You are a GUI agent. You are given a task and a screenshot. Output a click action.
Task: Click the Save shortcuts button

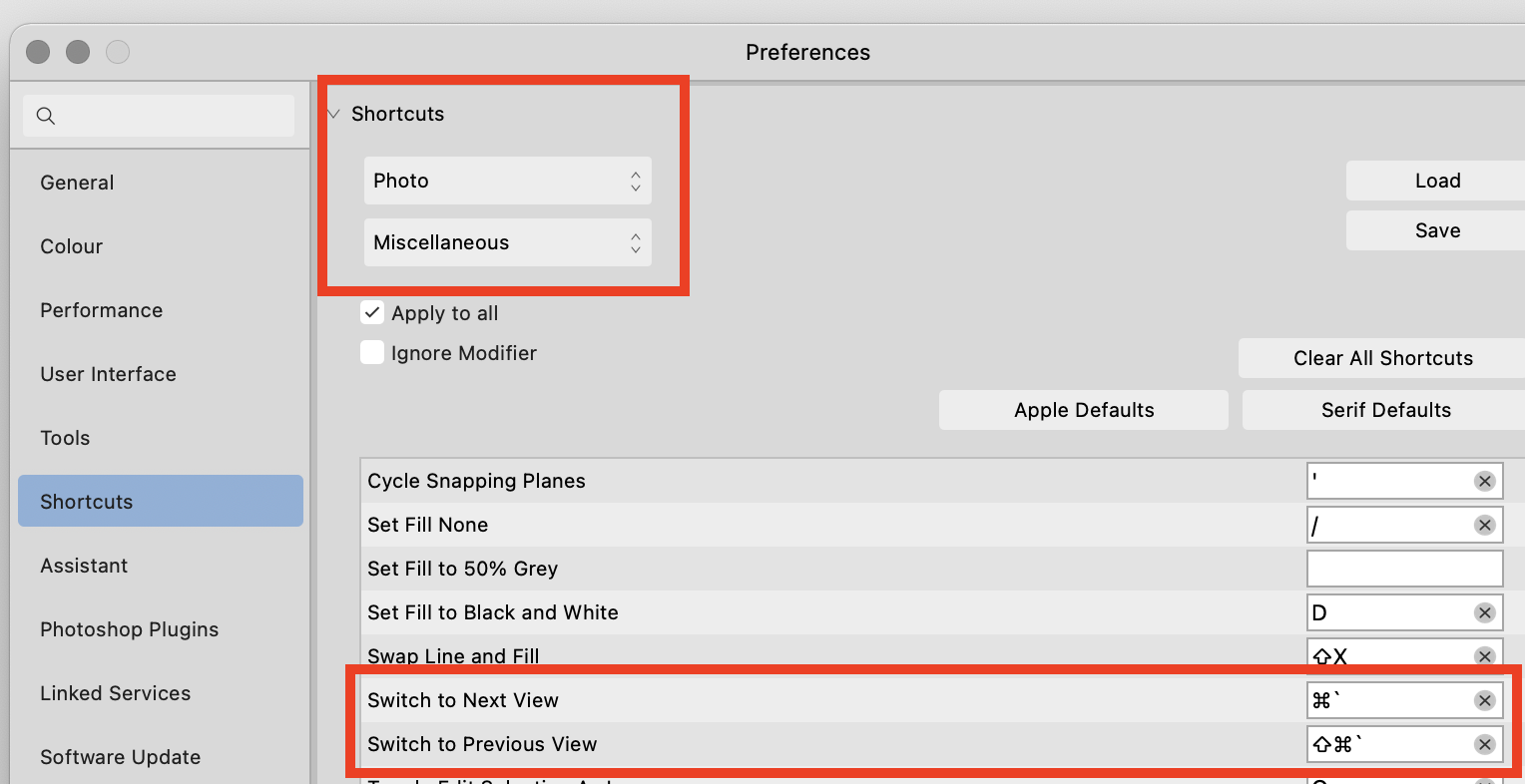click(x=1437, y=230)
